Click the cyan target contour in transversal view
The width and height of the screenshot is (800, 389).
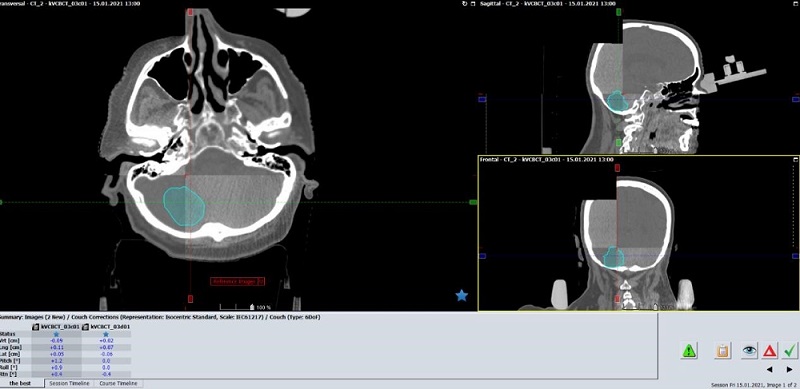coord(184,206)
